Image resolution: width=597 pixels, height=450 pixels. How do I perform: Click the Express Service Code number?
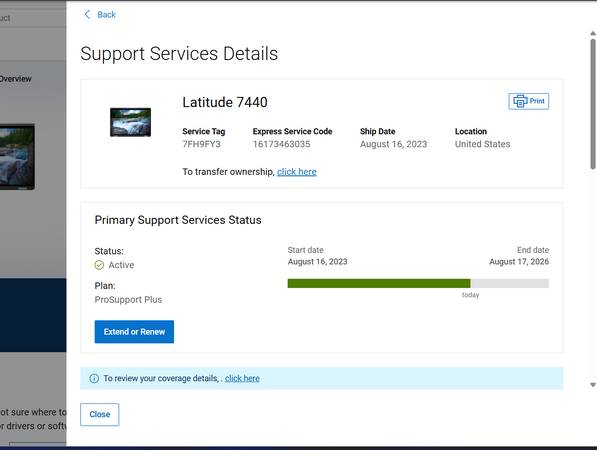tap(281, 144)
